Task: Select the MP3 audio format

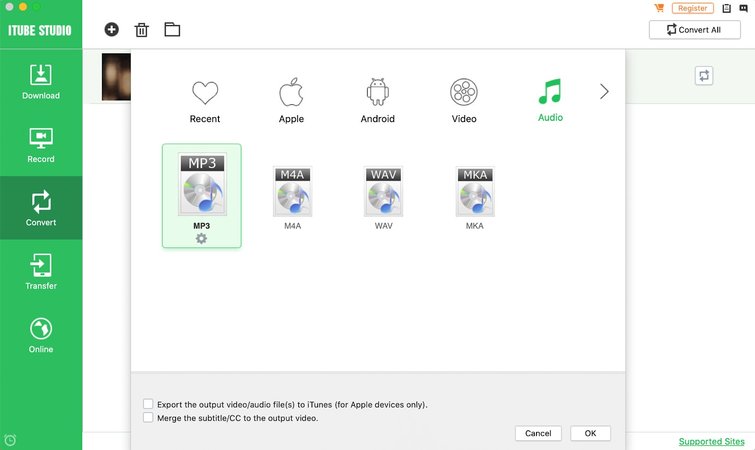Action: pos(202,196)
